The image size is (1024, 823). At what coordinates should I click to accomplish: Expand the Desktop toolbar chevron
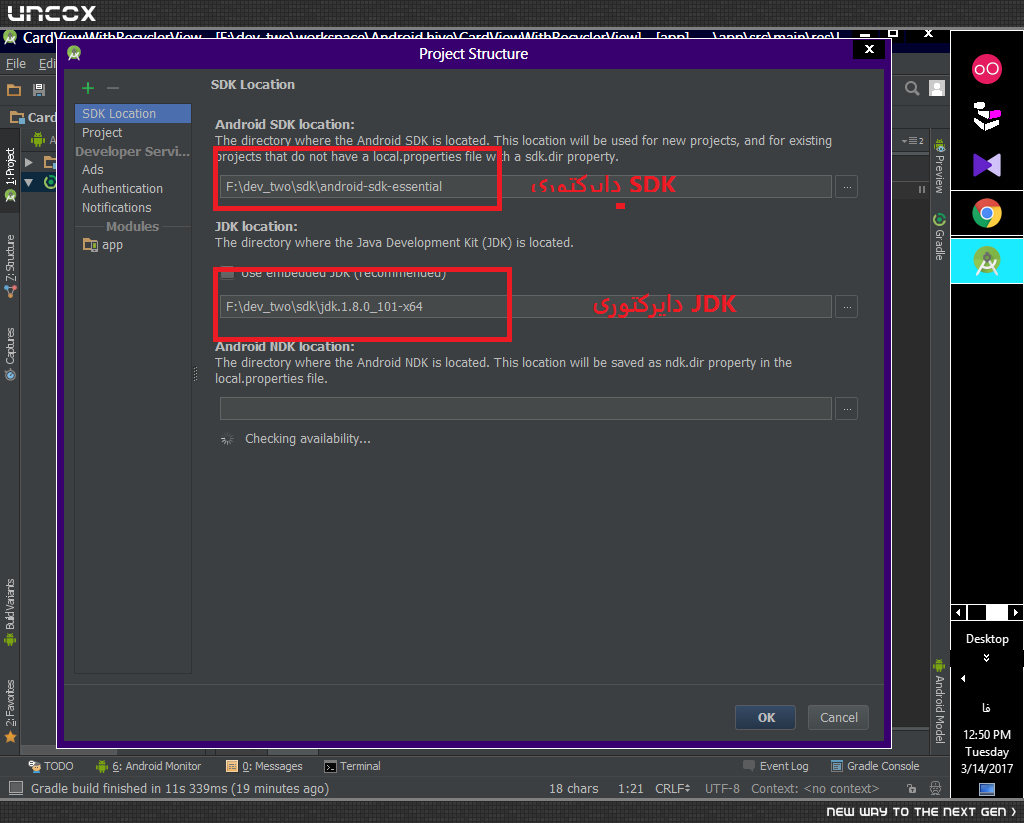pyautogui.click(x=986, y=658)
